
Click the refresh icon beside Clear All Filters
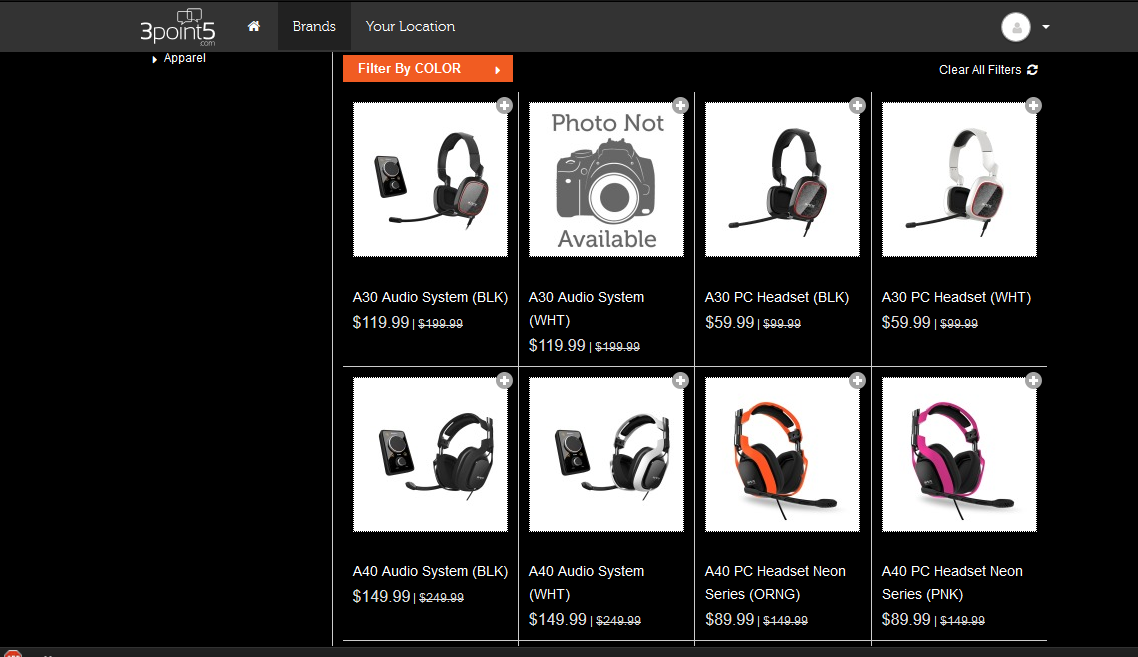(1033, 70)
